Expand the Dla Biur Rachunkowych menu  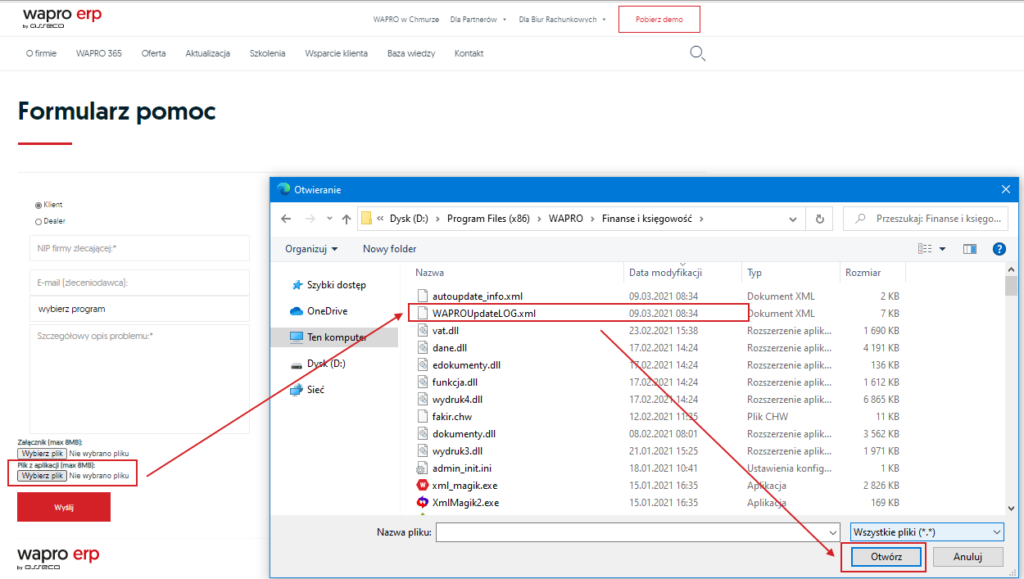(562, 20)
